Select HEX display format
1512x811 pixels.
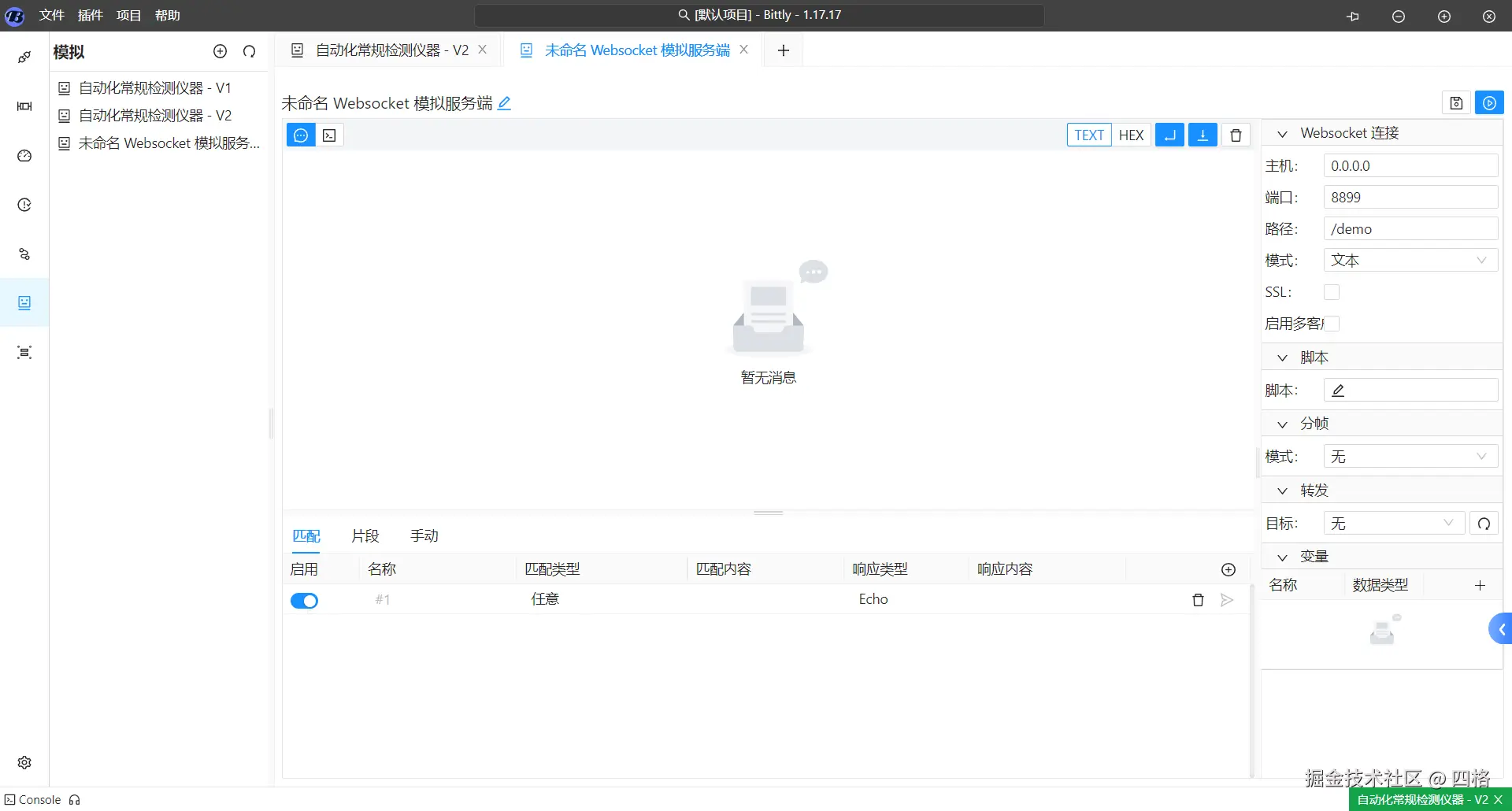click(x=1131, y=135)
